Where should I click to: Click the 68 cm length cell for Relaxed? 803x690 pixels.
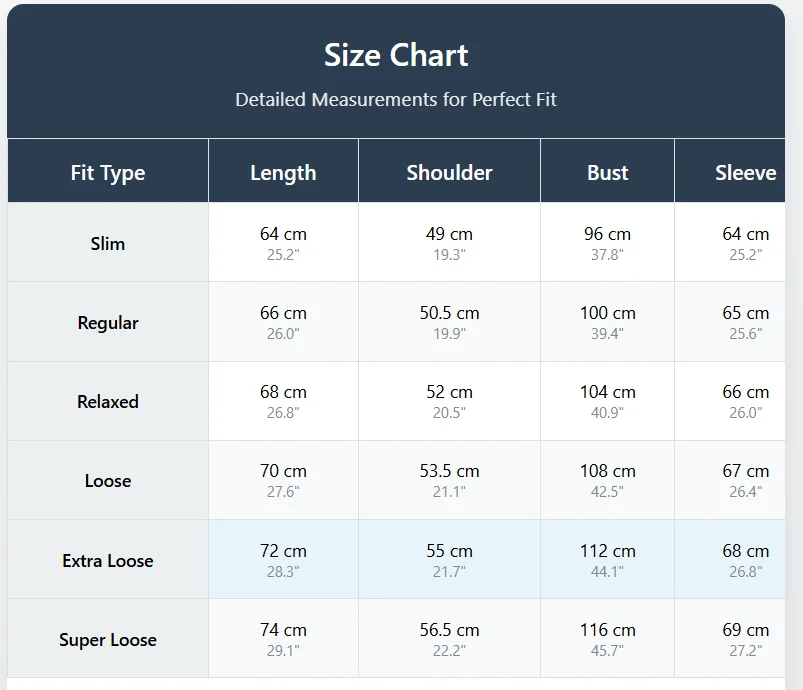(283, 401)
